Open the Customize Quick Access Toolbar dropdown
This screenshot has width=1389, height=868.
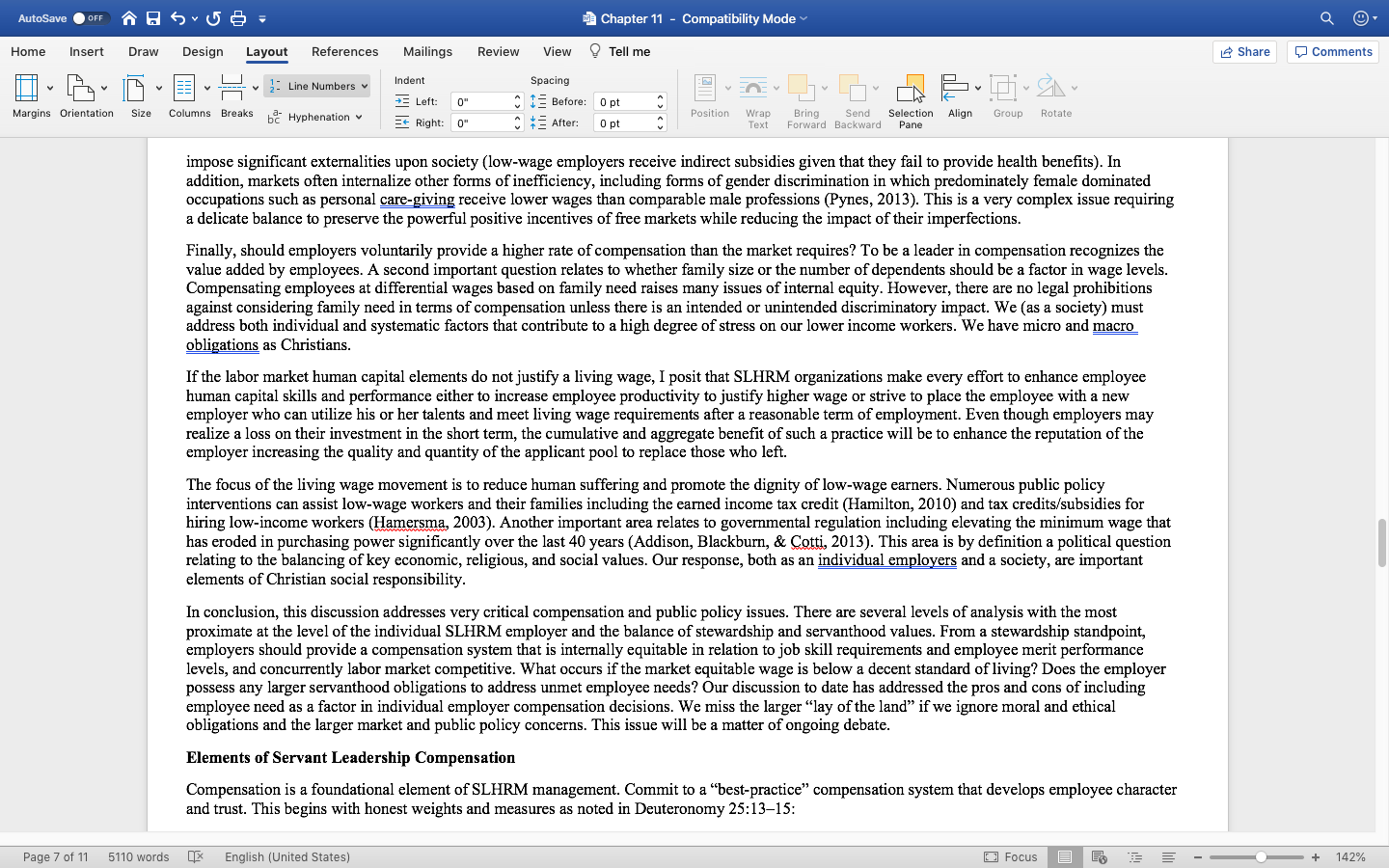(x=262, y=18)
